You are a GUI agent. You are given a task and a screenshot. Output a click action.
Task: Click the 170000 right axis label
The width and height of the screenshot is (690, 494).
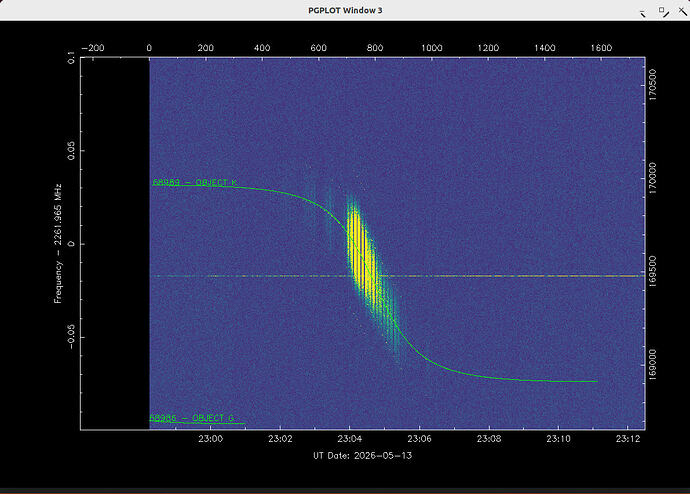pyautogui.click(x=652, y=178)
